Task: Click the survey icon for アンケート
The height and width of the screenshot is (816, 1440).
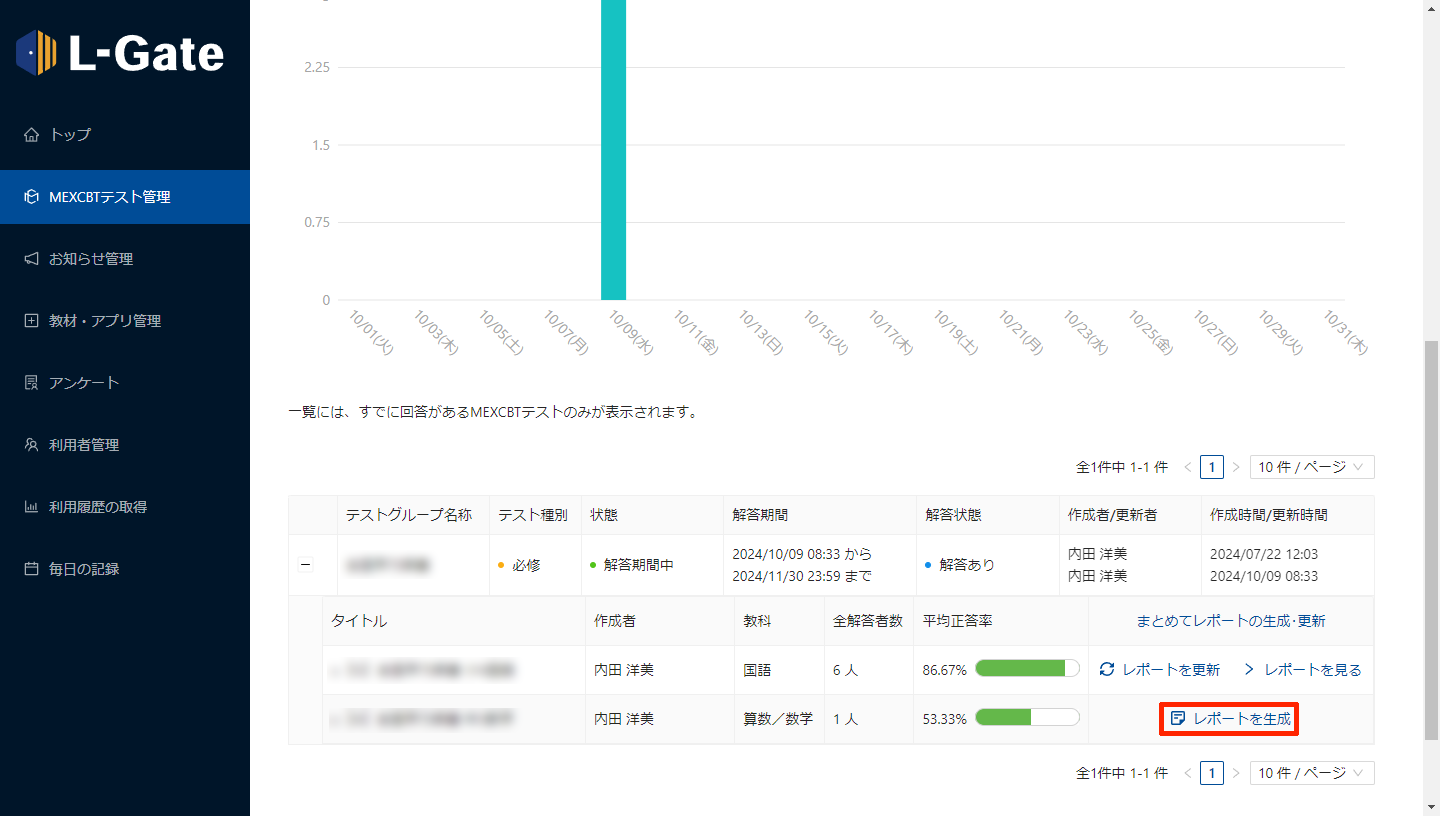Action: 31,383
